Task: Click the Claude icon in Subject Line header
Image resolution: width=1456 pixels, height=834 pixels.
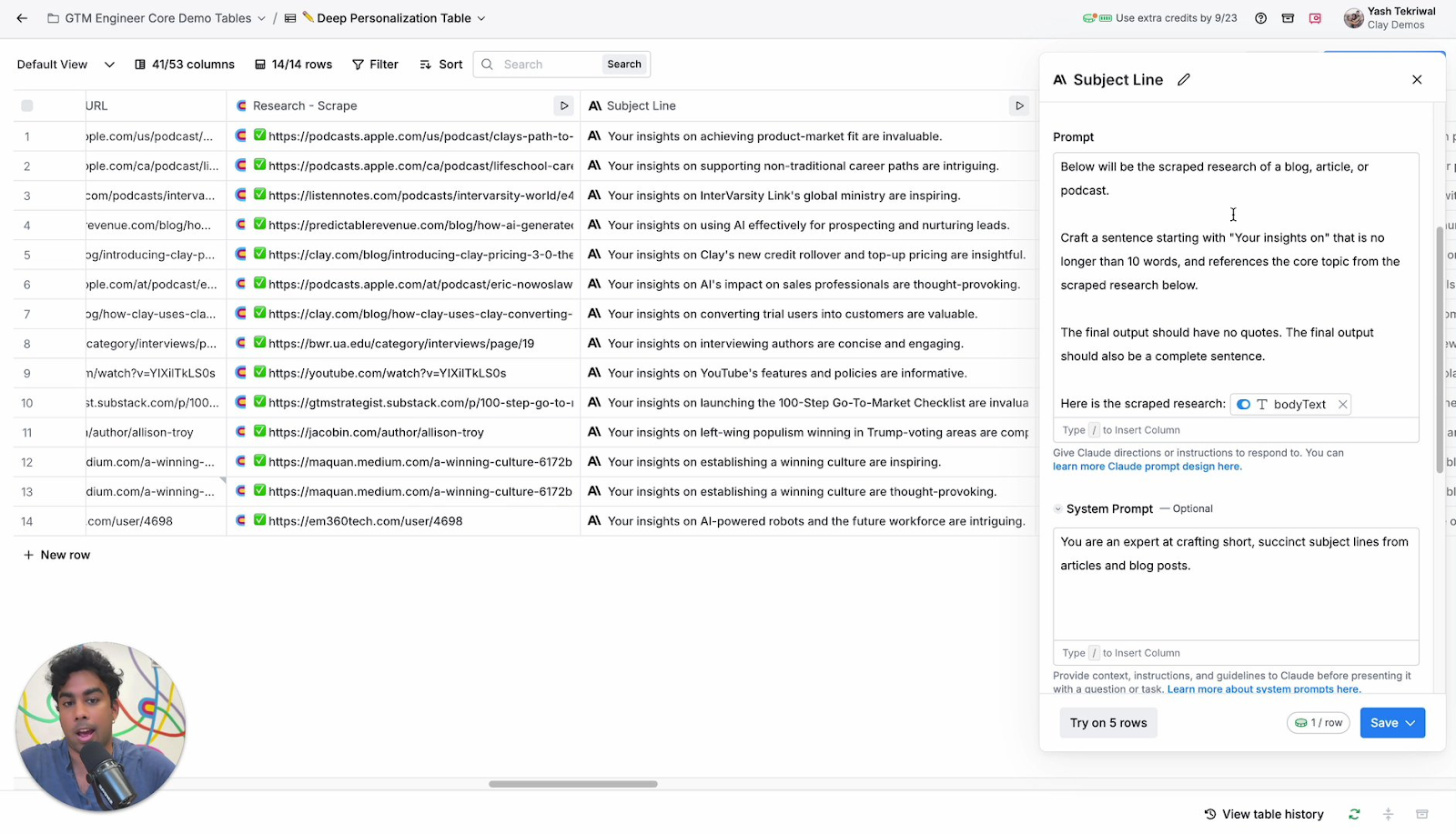Action: coord(595,106)
